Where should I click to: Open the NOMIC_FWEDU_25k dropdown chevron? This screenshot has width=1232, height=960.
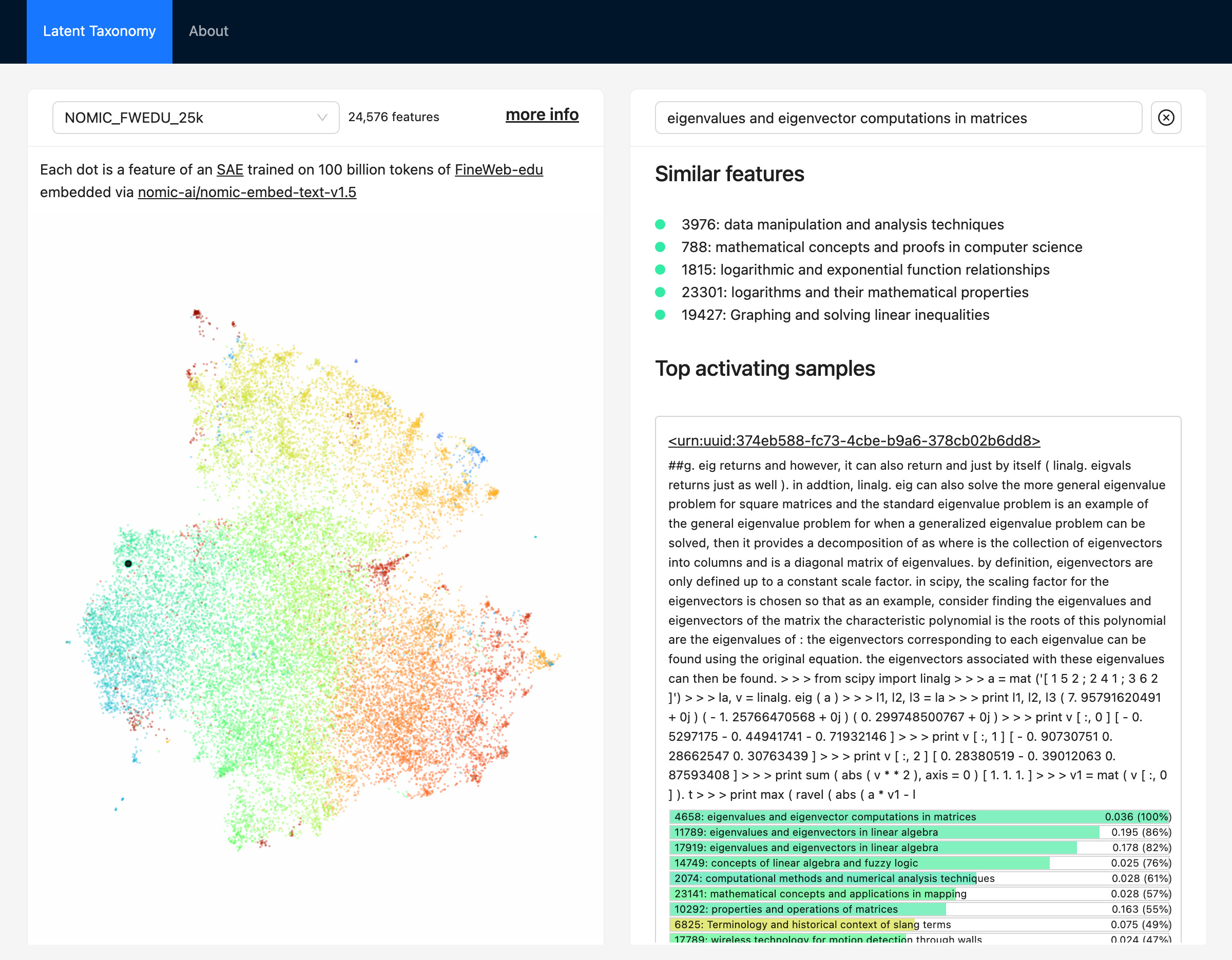point(322,118)
